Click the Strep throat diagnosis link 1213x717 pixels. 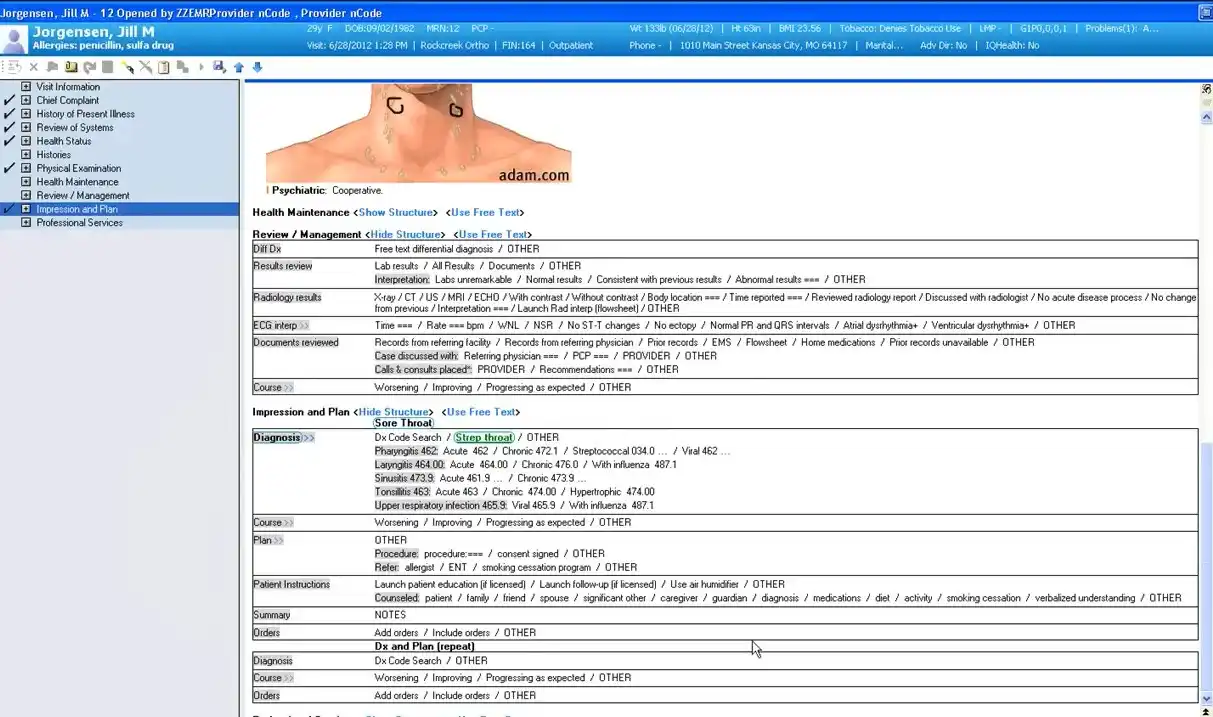click(484, 437)
